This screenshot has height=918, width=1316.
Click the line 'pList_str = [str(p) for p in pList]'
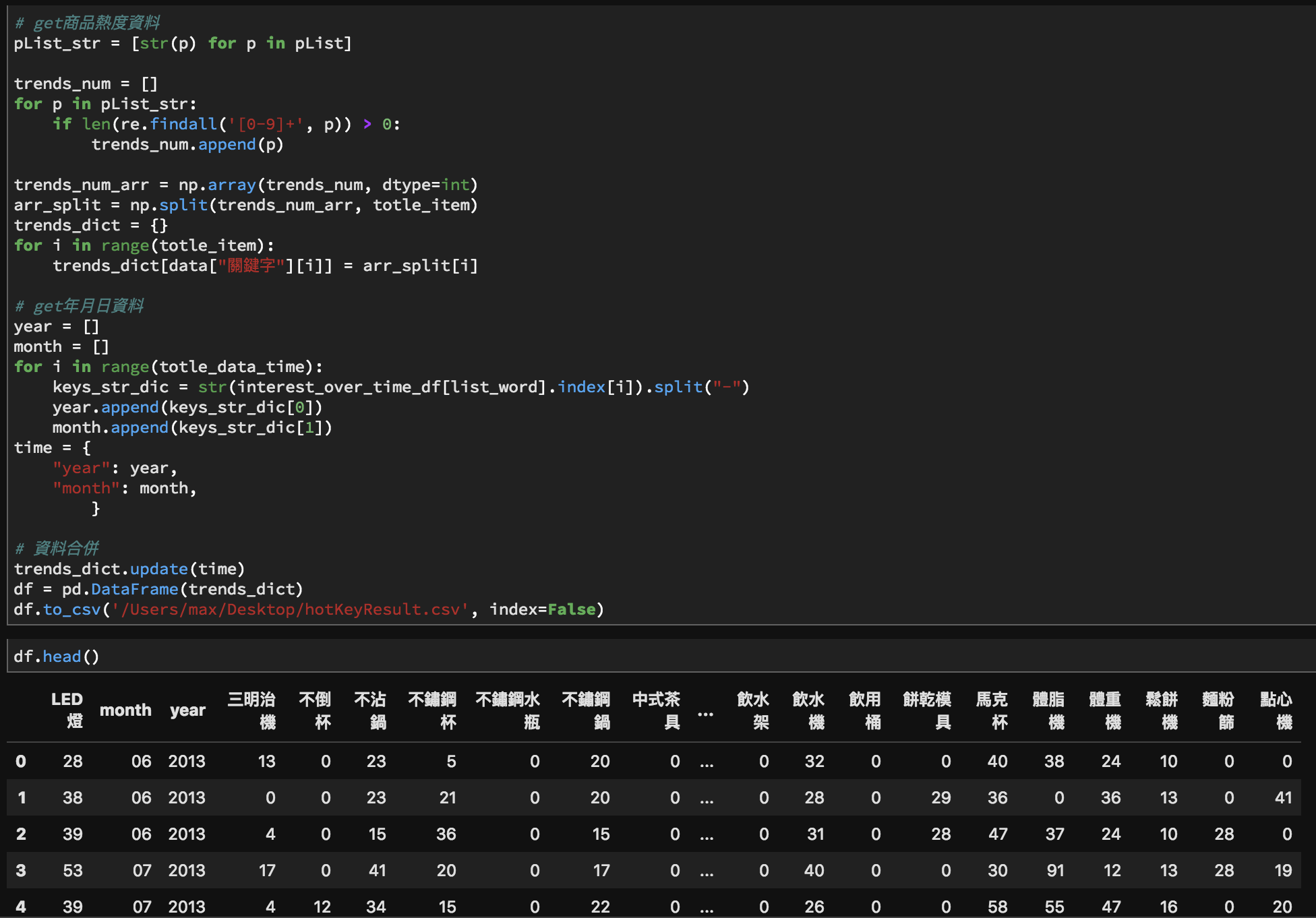[x=183, y=43]
